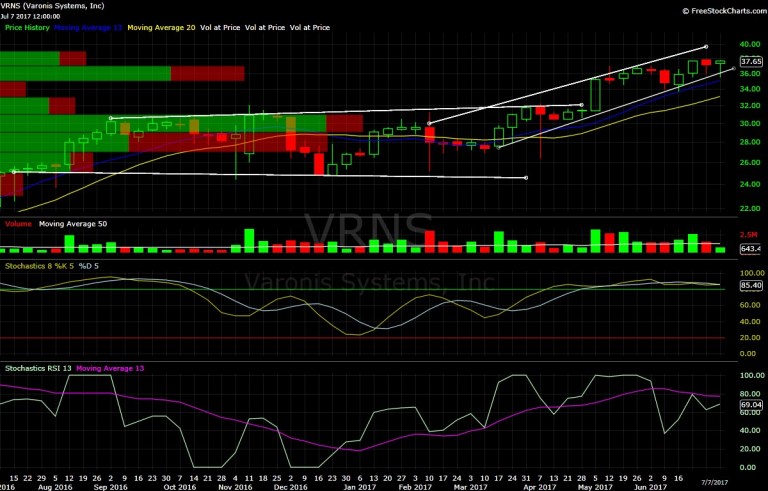Screen dimensions: 768x491
Task: Select the Dec 2016 date axis label
Action: point(291,487)
